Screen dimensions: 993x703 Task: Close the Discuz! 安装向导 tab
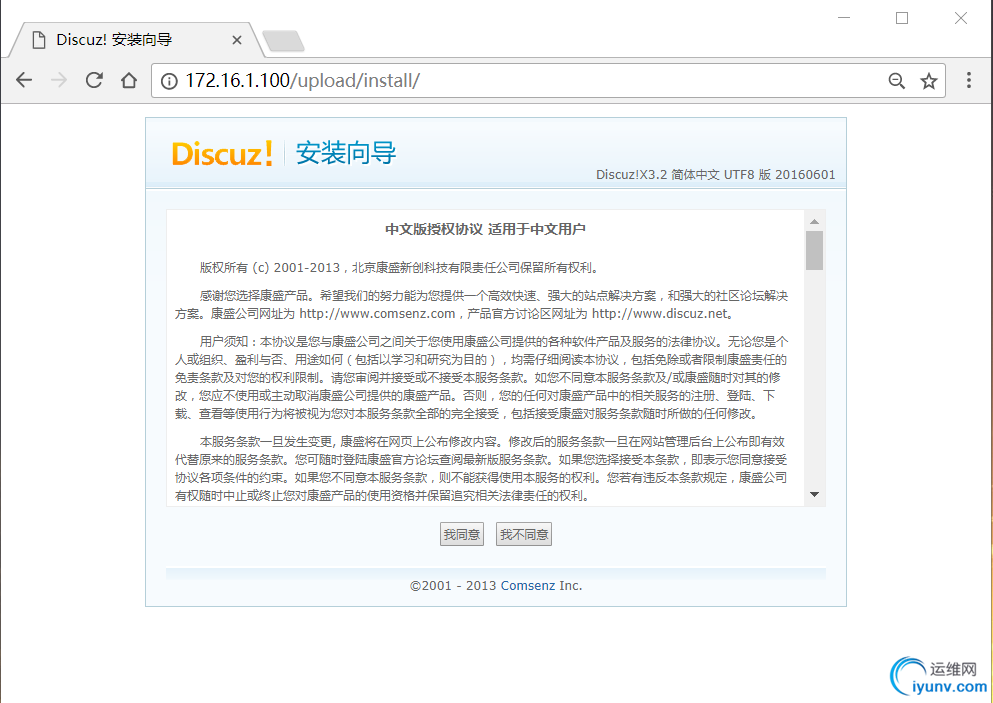237,40
